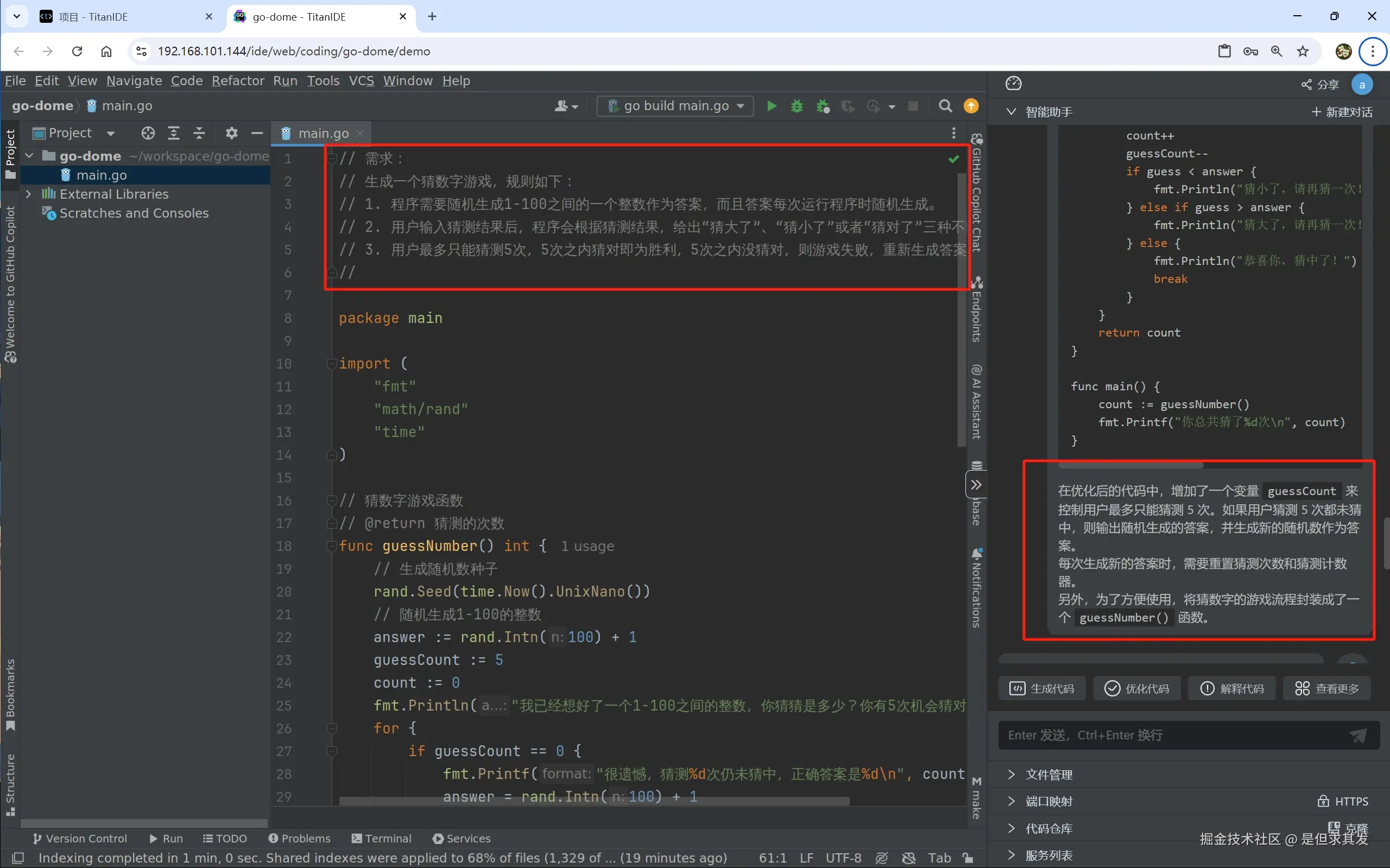Click the 优化代码 button

point(1137,688)
